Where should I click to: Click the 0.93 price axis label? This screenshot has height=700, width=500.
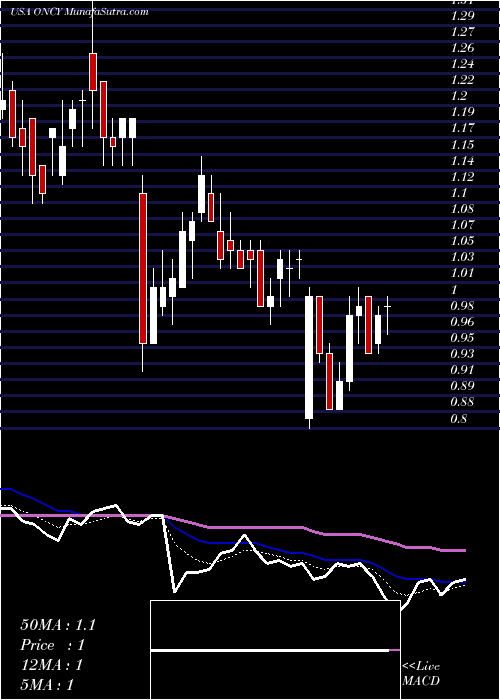(462, 354)
